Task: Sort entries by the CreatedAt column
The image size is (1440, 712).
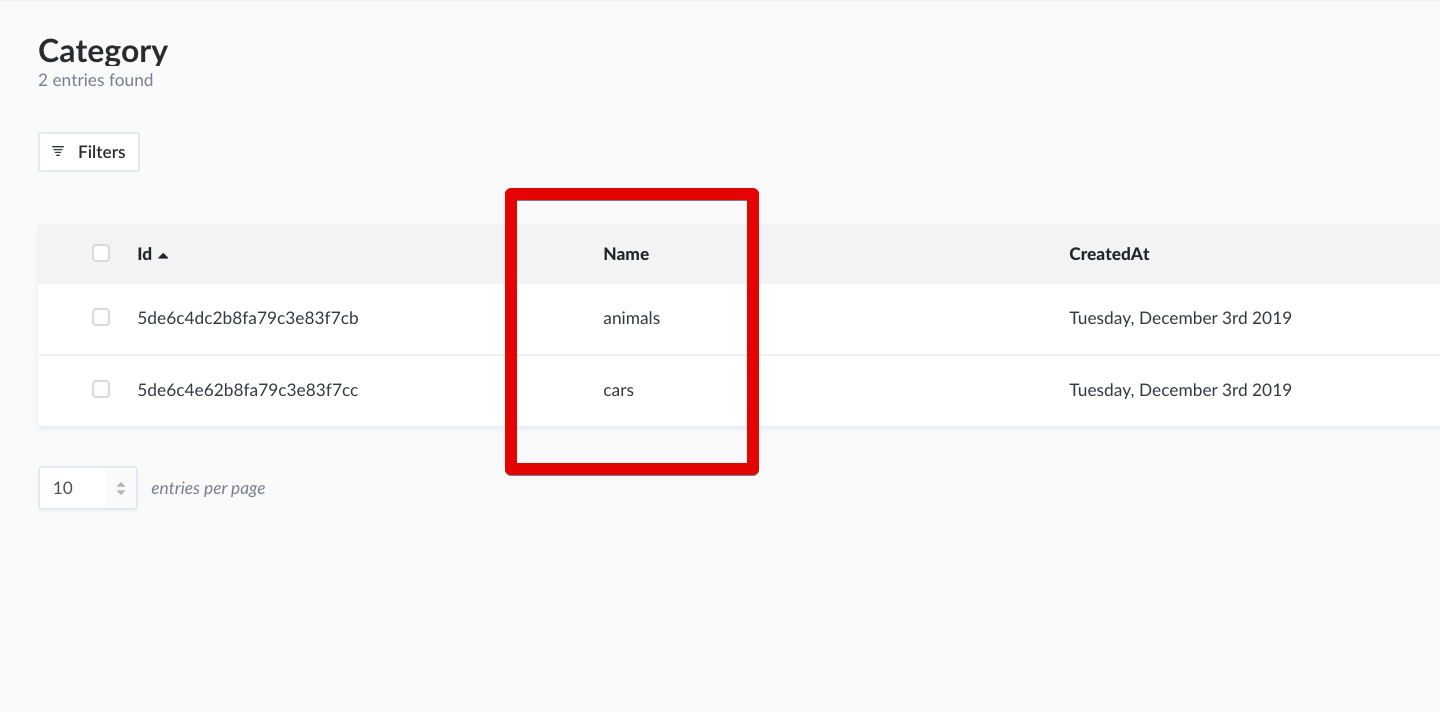Action: point(1108,253)
